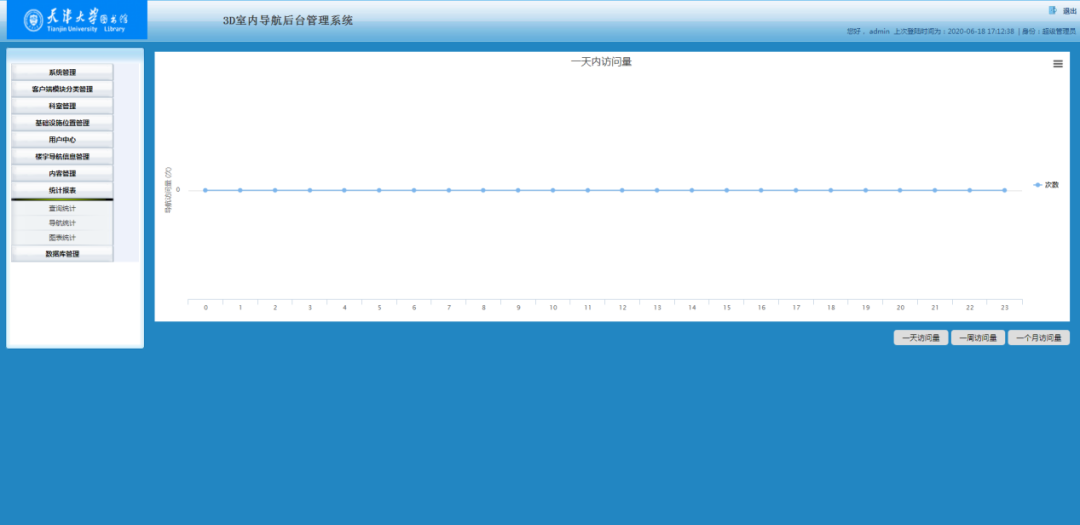Open the 用户中心 menu group
The height and width of the screenshot is (525, 1080).
[x=62, y=140]
